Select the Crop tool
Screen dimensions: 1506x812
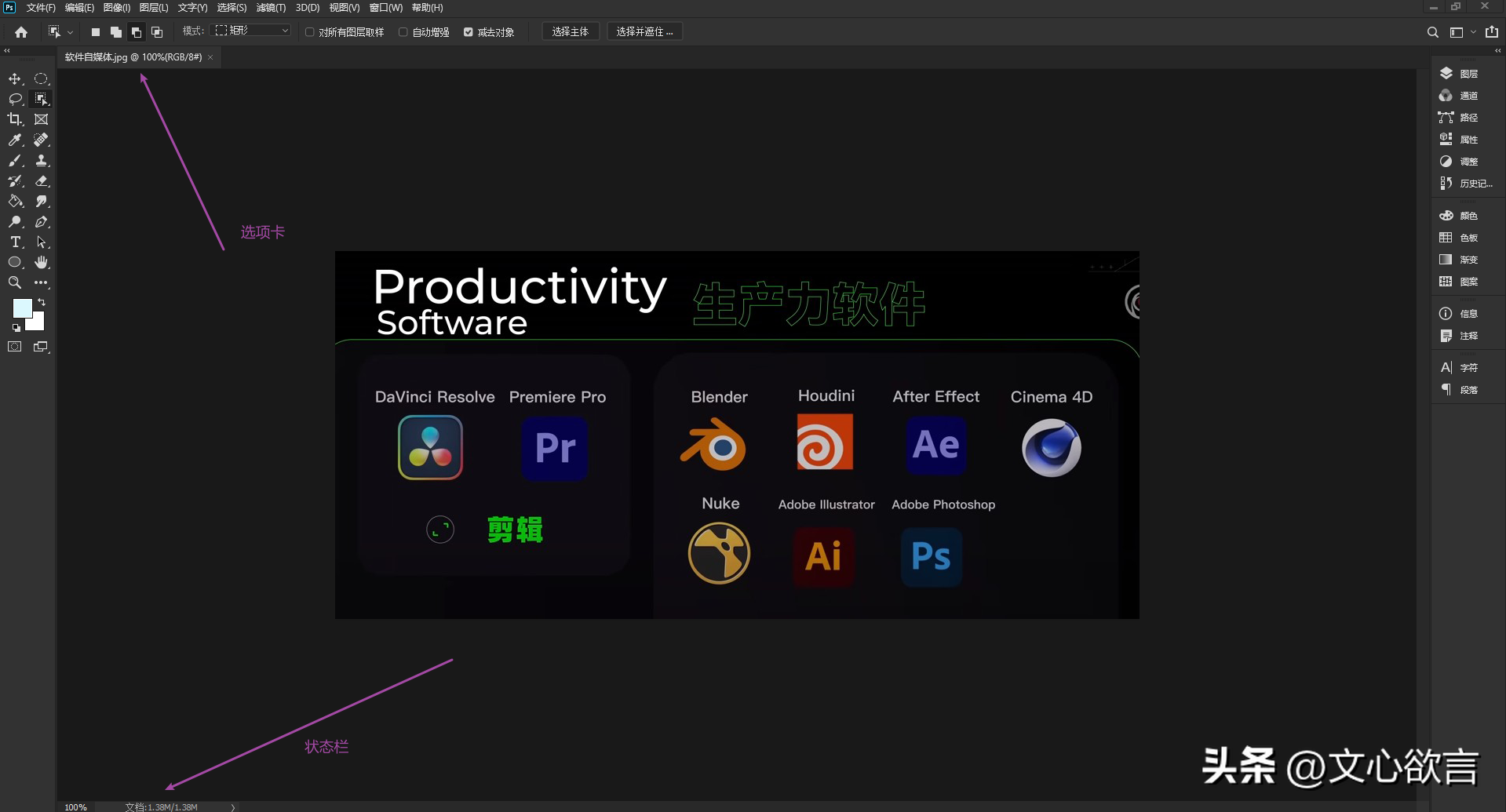pyautogui.click(x=15, y=119)
